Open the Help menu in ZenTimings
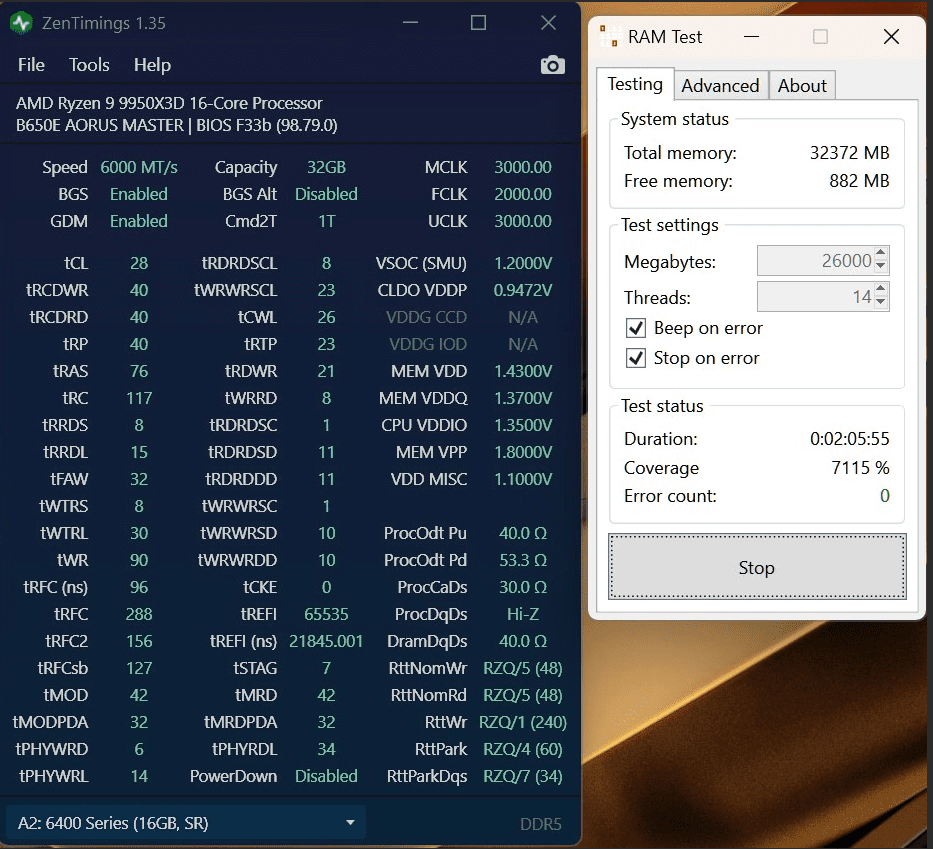933x849 pixels. 152,64
